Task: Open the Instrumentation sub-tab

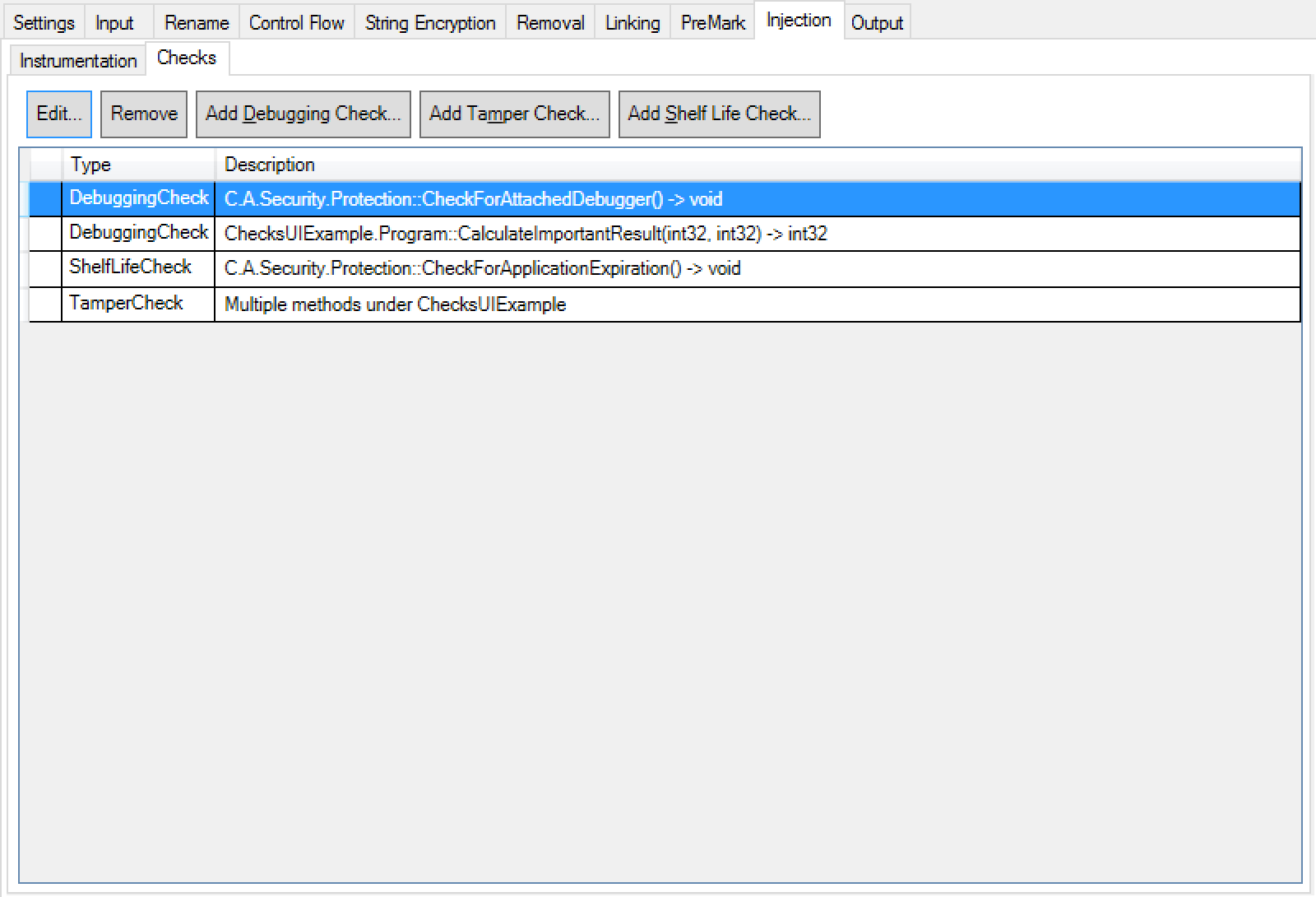Action: coord(76,60)
